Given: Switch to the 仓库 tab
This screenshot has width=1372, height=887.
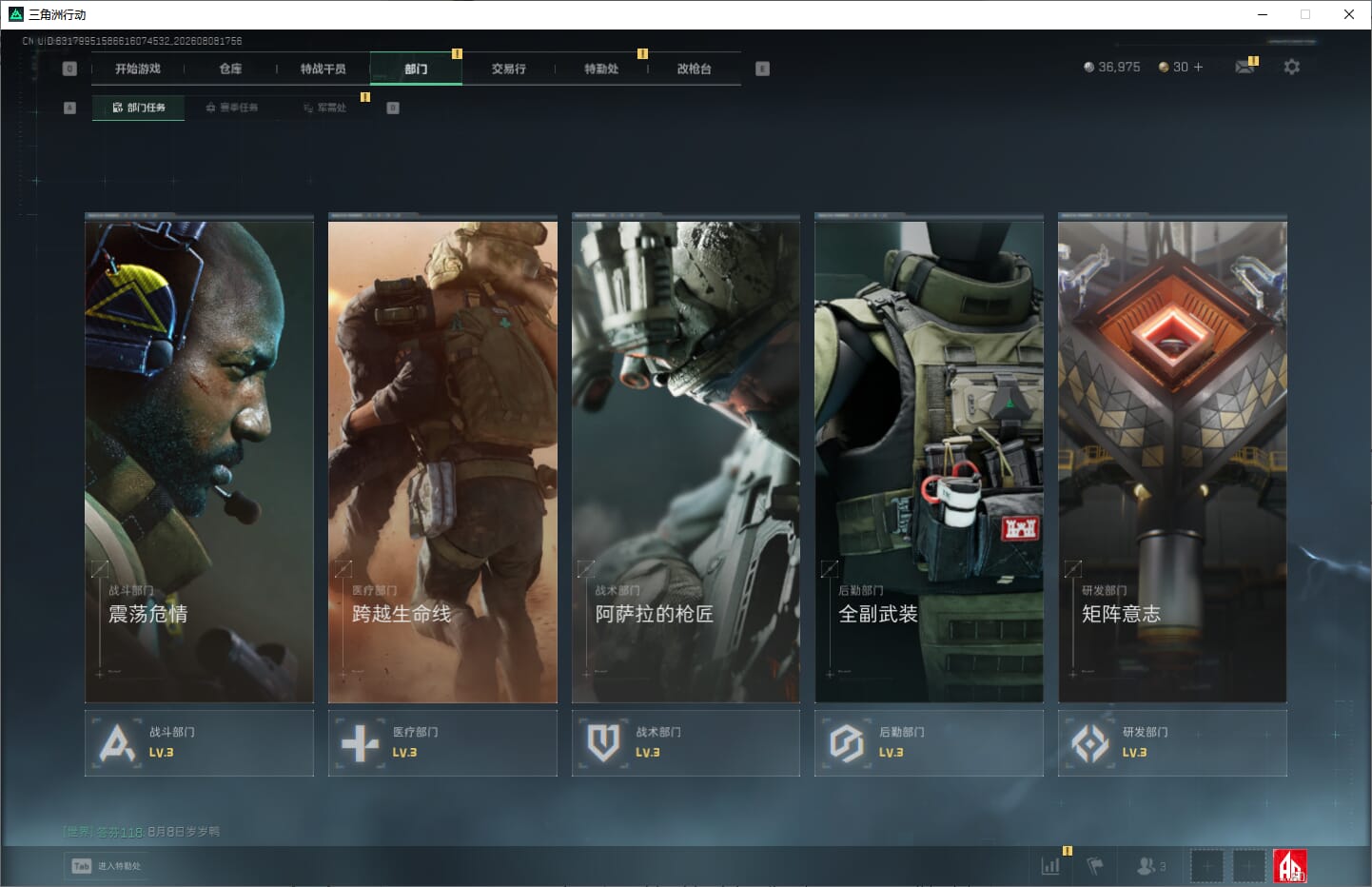Looking at the screenshot, I should pos(230,69).
